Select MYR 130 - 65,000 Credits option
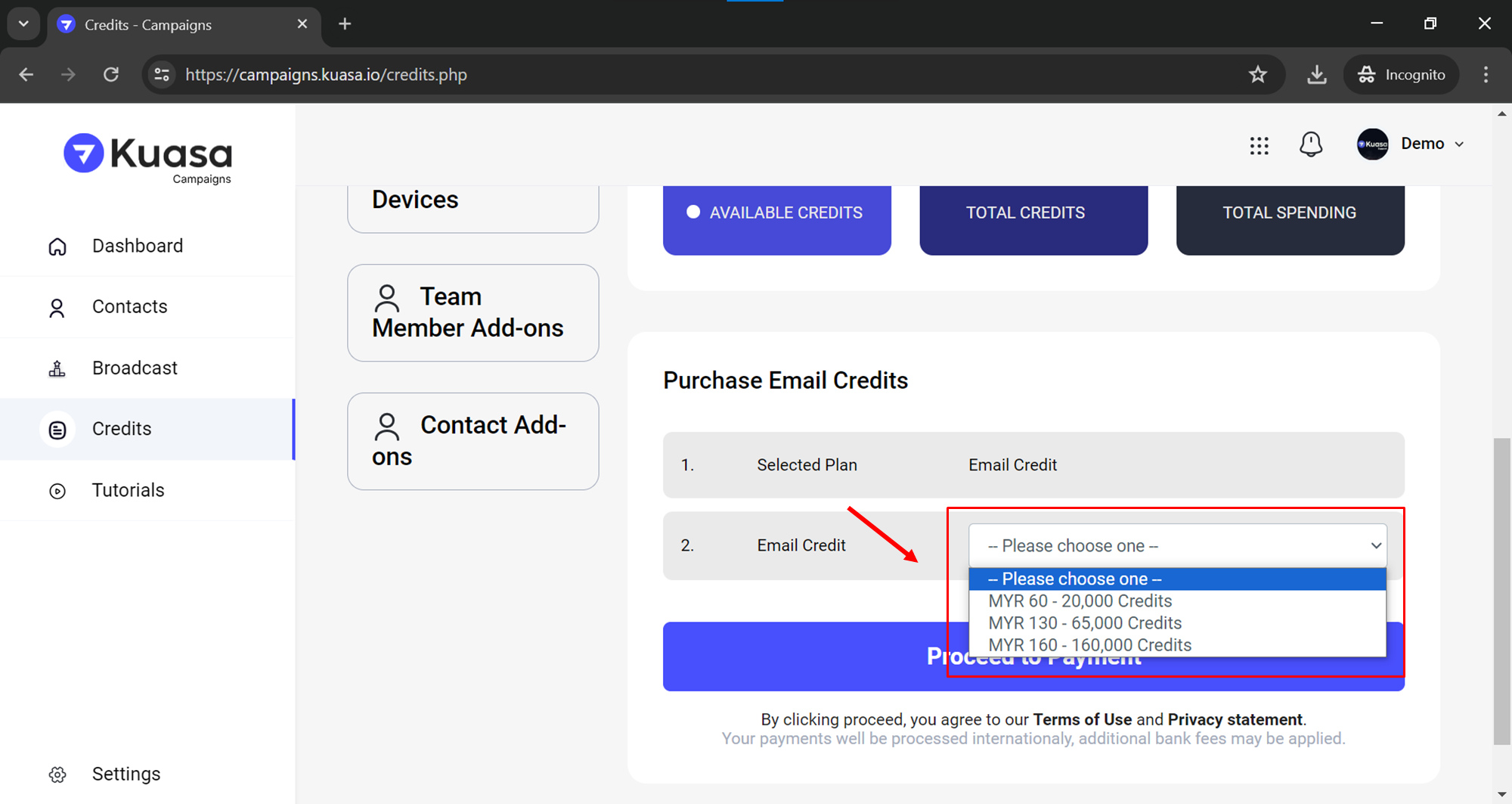Image resolution: width=1512 pixels, height=804 pixels. point(1084,623)
